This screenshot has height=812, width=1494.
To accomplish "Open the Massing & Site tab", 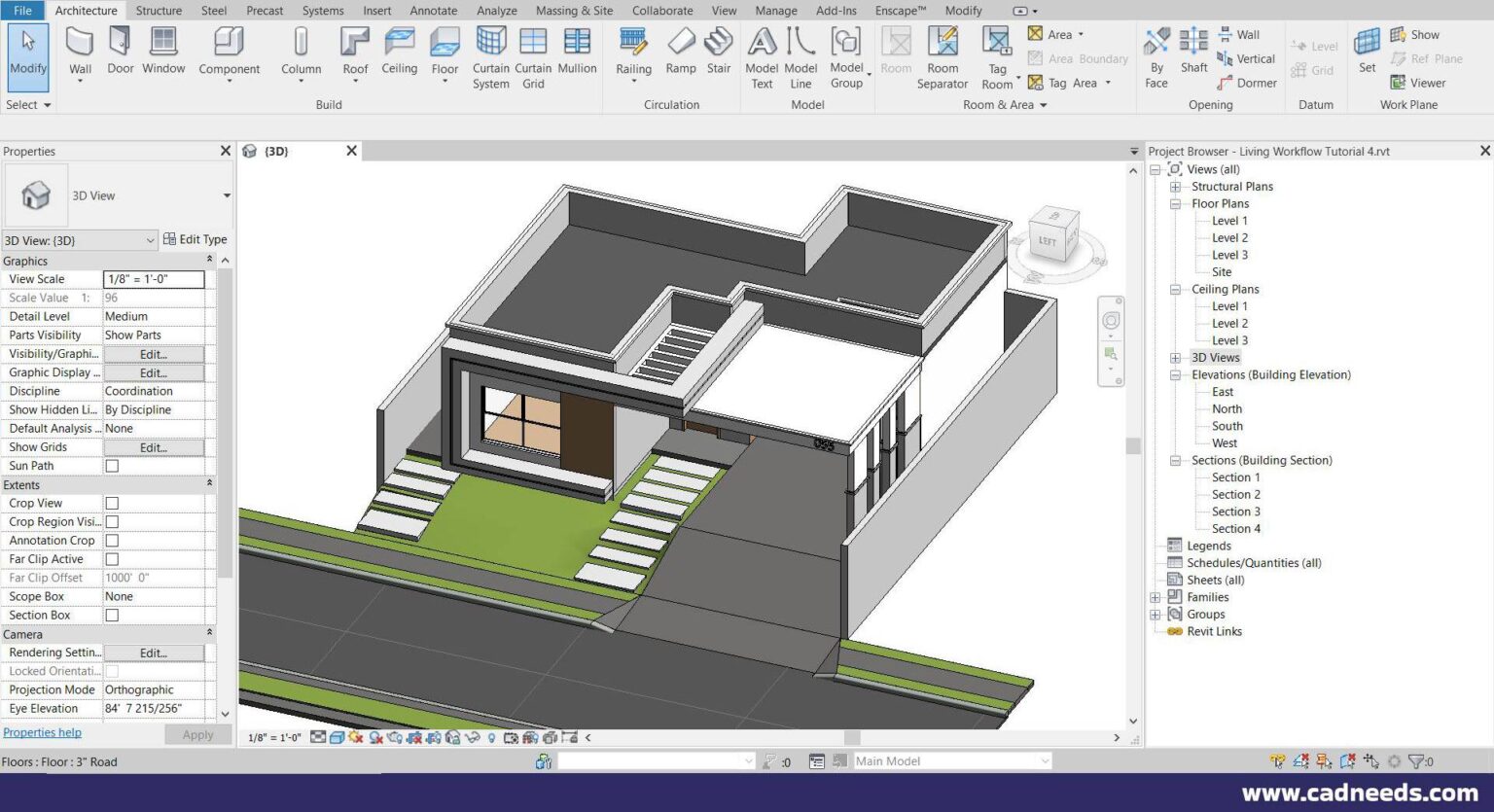I will click(574, 11).
